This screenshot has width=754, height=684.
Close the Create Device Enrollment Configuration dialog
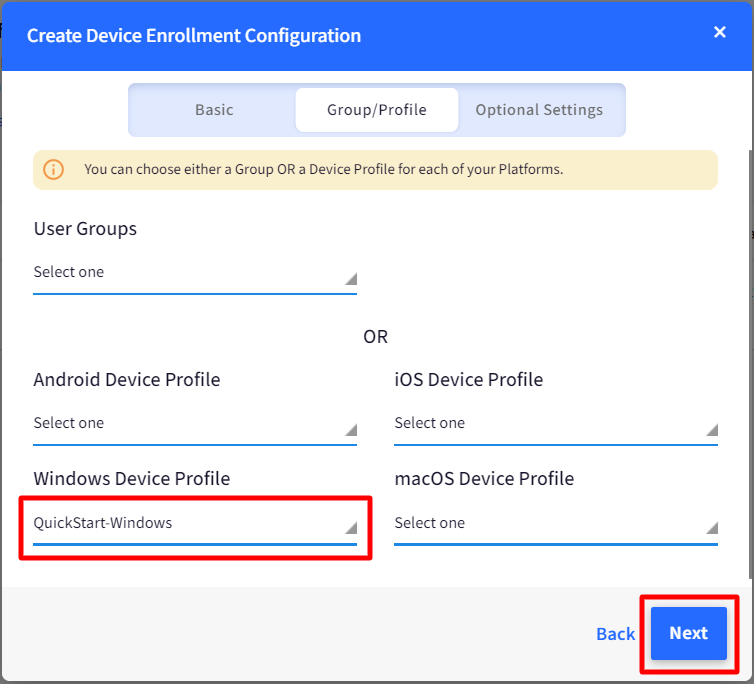click(x=719, y=32)
